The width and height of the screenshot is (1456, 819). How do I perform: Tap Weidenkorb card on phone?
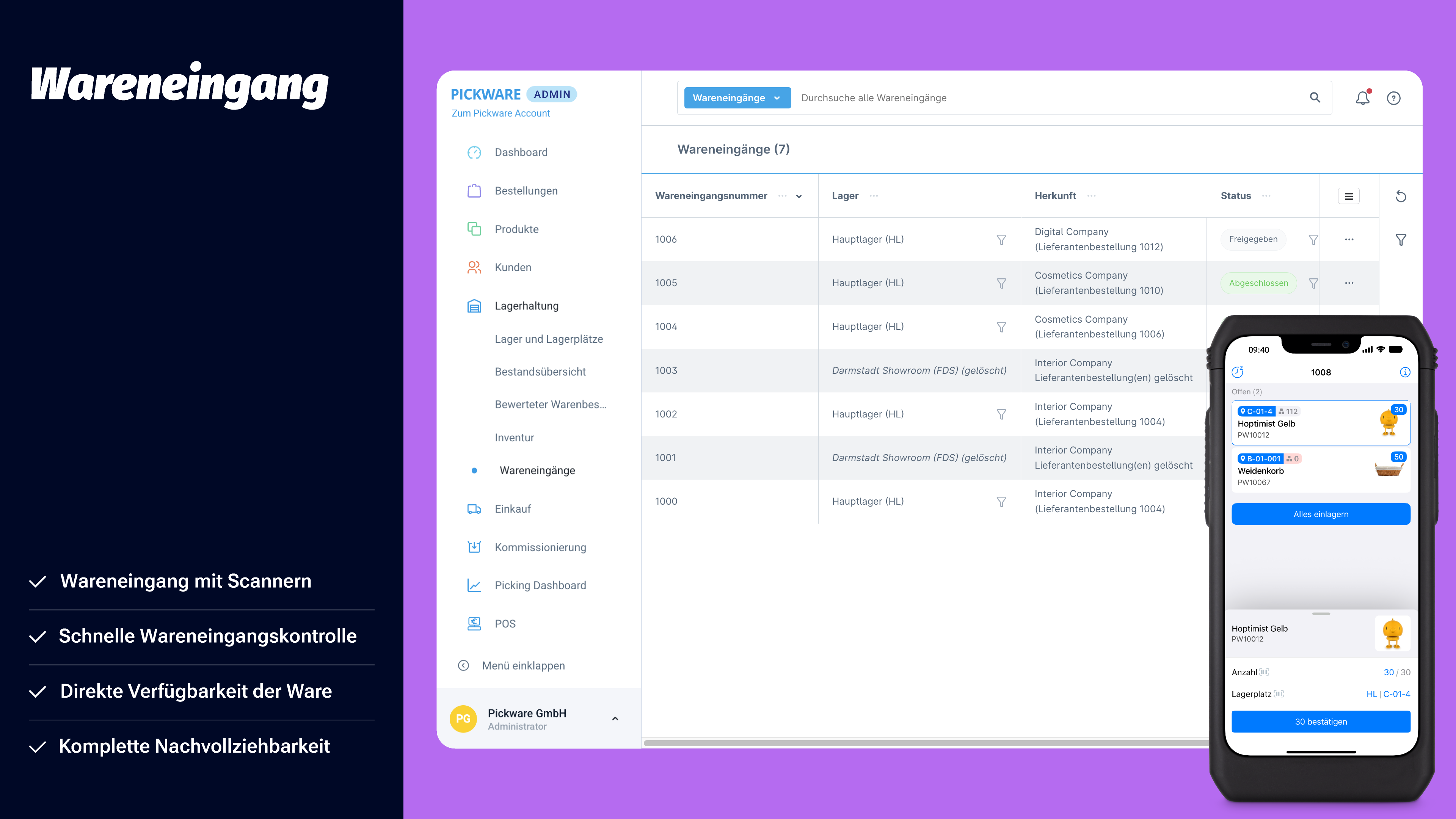click(x=1320, y=470)
